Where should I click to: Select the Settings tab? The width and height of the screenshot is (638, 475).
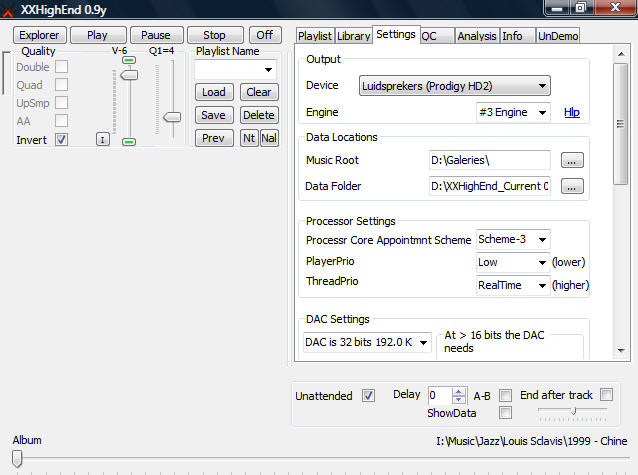(396, 34)
